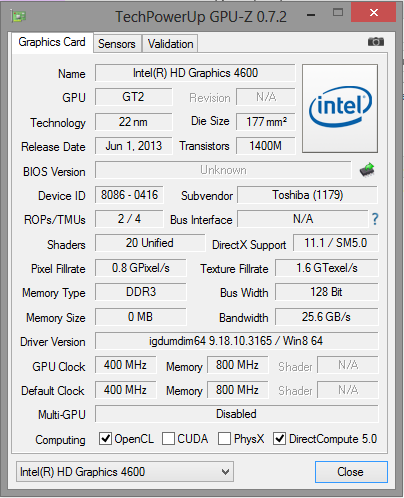This screenshot has width=404, height=498.
Task: Click the Computing label text
Action: pyautogui.click(x=60, y=440)
